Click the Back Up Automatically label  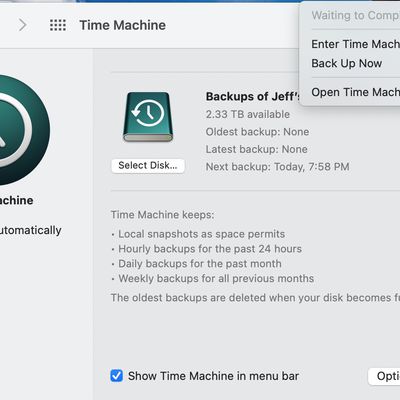(31, 230)
